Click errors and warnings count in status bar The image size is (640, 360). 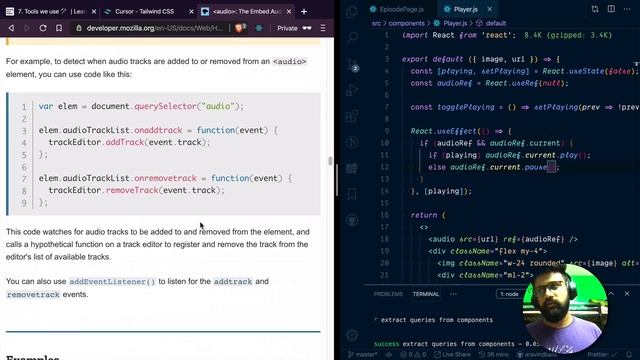click(x=413, y=354)
